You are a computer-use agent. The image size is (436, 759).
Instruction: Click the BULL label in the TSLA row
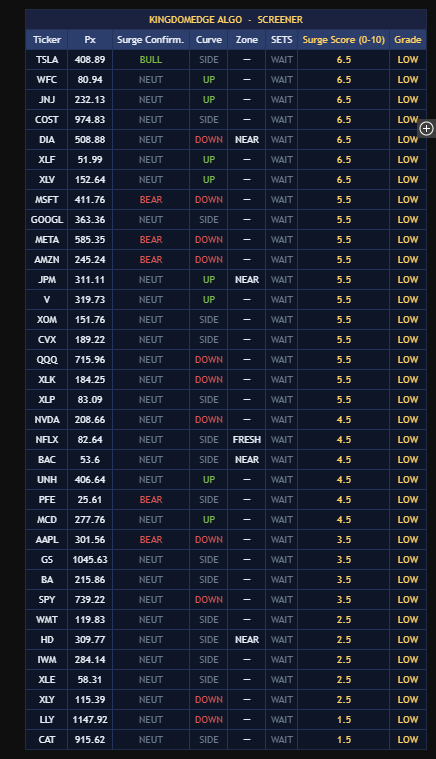[150, 60]
